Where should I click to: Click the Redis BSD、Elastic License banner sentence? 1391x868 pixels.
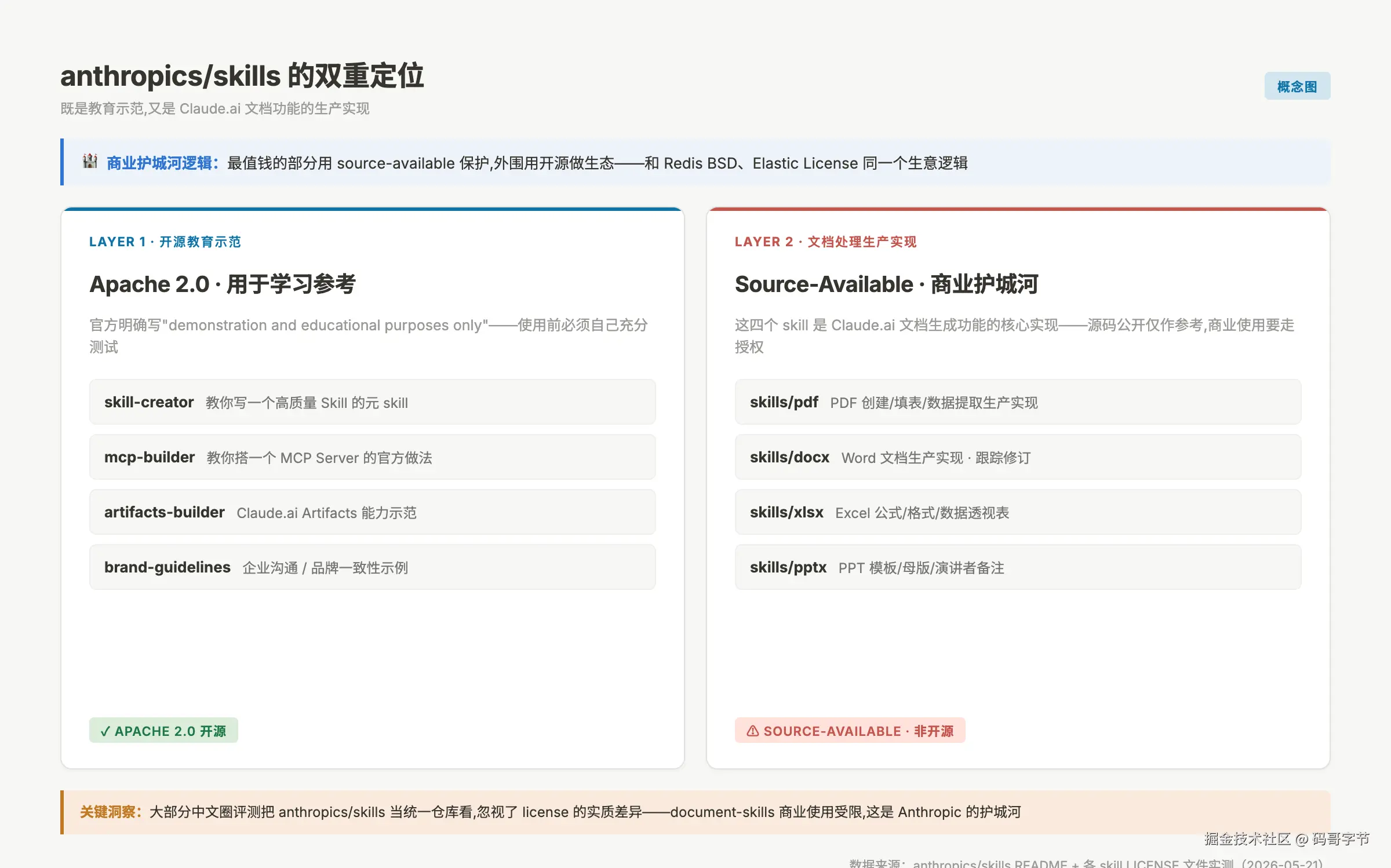coord(598,163)
